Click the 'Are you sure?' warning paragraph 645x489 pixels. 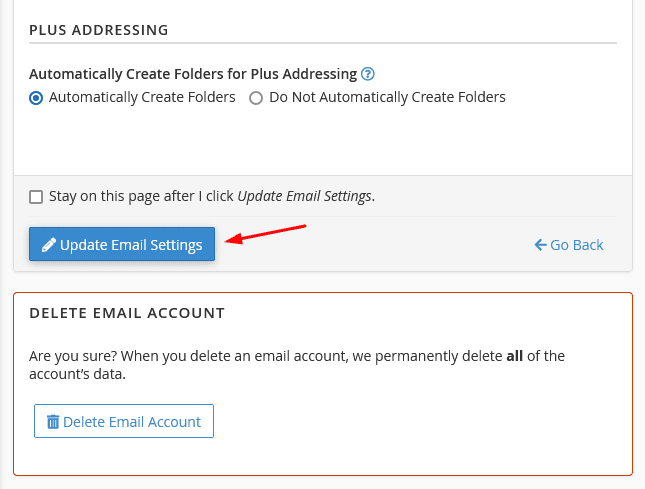coord(297,365)
